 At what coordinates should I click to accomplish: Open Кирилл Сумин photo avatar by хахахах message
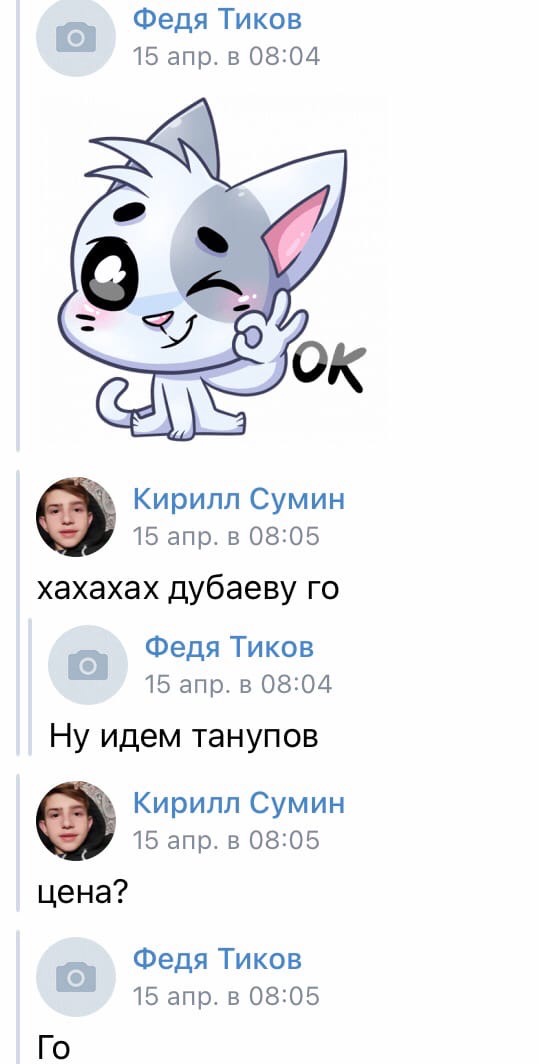[x=75, y=516]
